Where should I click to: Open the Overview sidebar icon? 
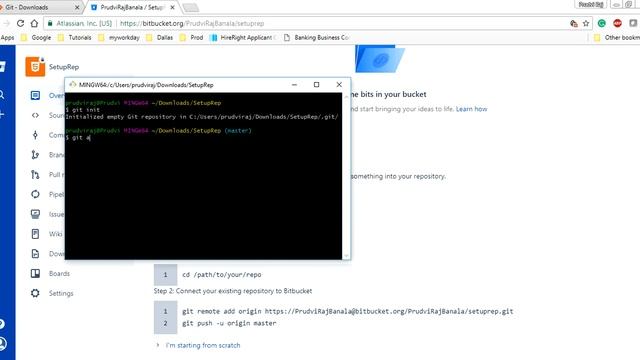coord(36,96)
